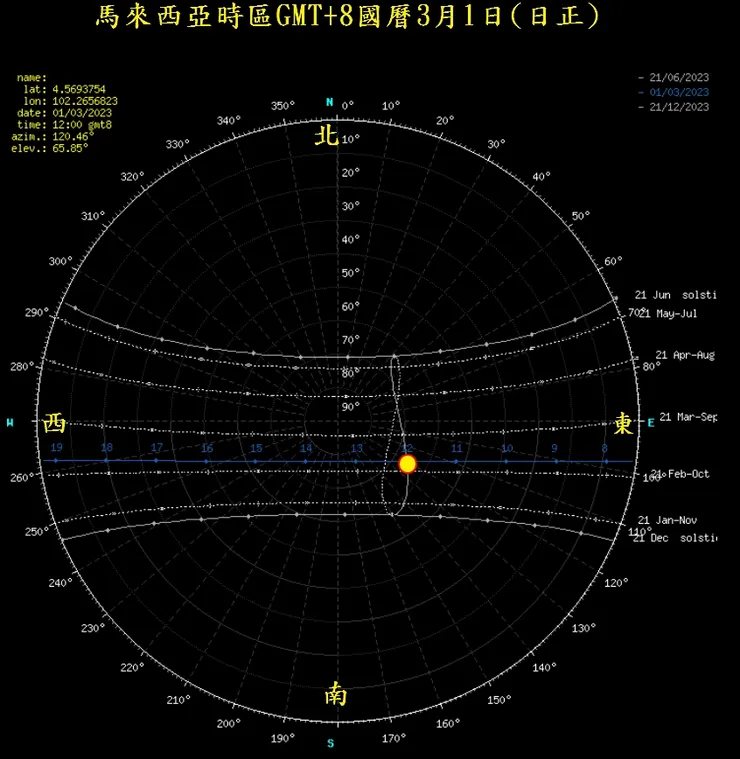
Task: Click the 50° elevation ring label
Action: click(x=350, y=273)
